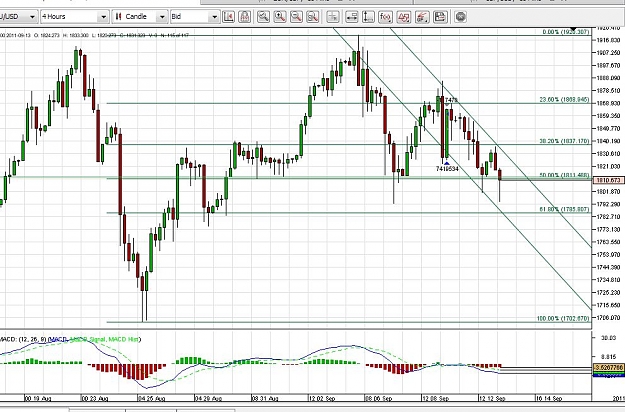Click the 19 Aug date on time axis

(x=38, y=398)
